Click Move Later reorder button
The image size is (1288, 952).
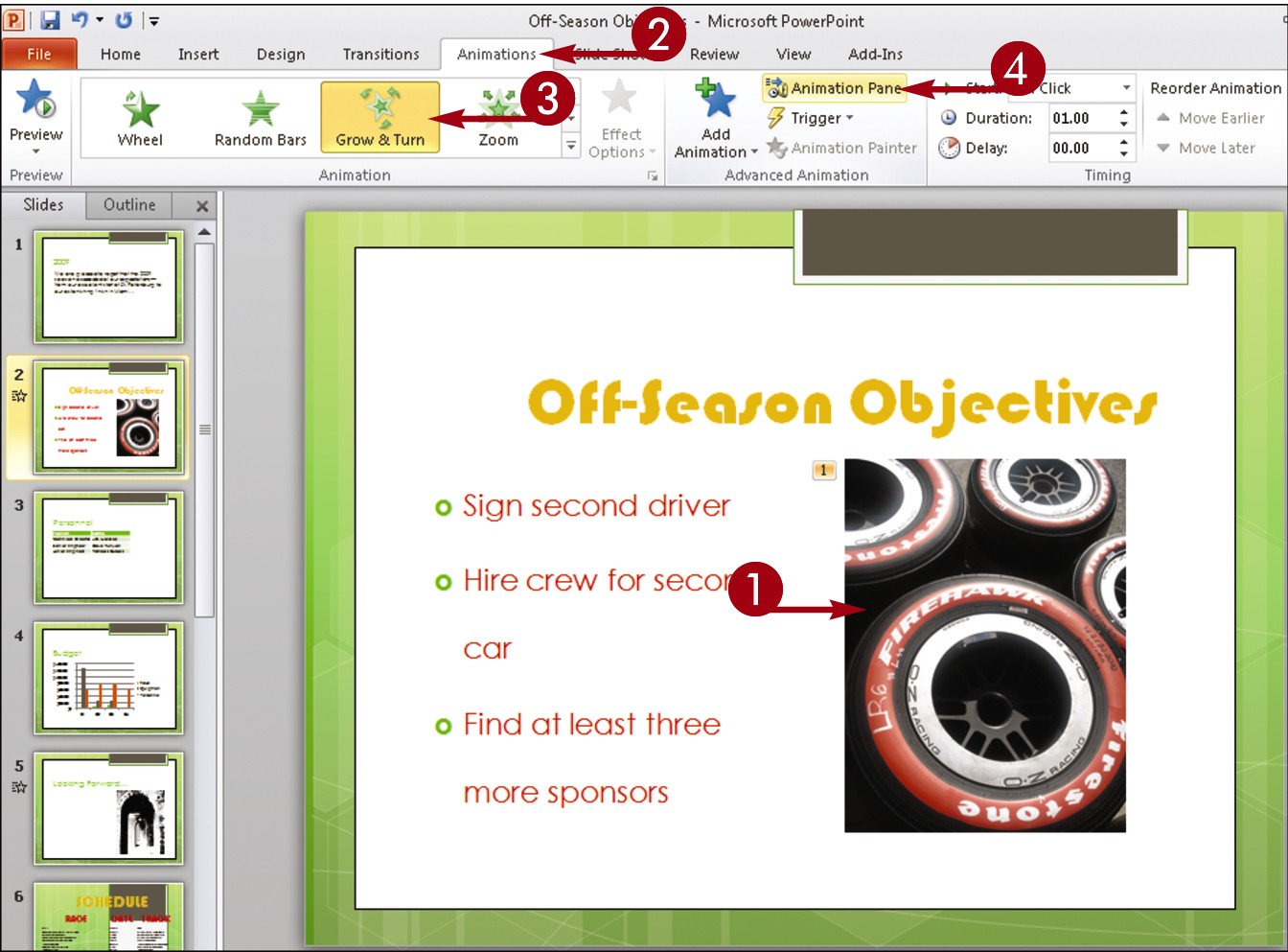1207,148
